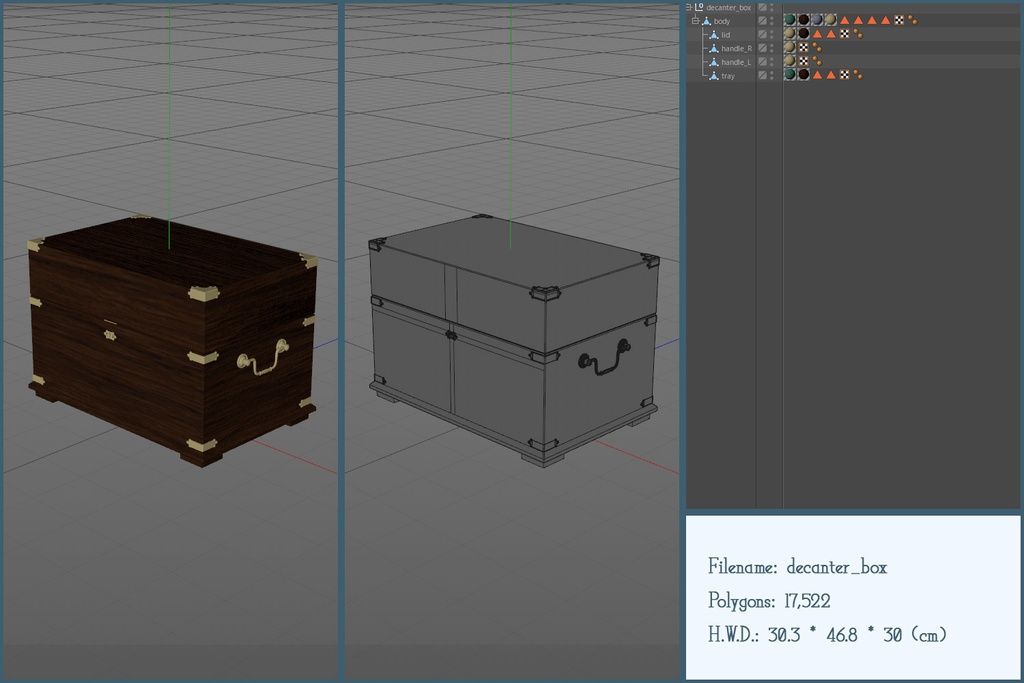Click the lid polygon object icon
The height and width of the screenshot is (683, 1024).
714,35
